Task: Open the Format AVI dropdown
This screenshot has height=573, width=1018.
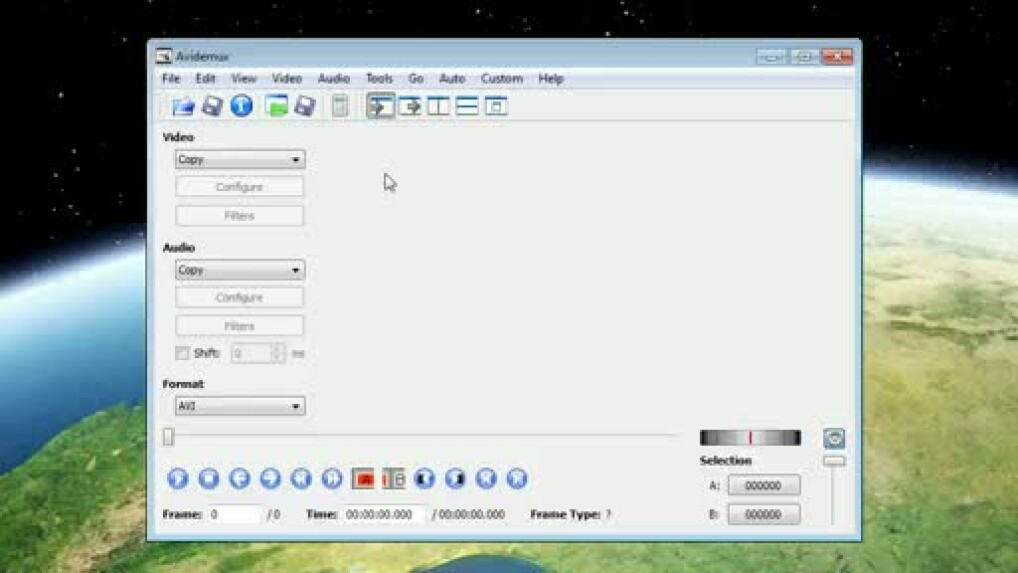Action: pos(240,406)
